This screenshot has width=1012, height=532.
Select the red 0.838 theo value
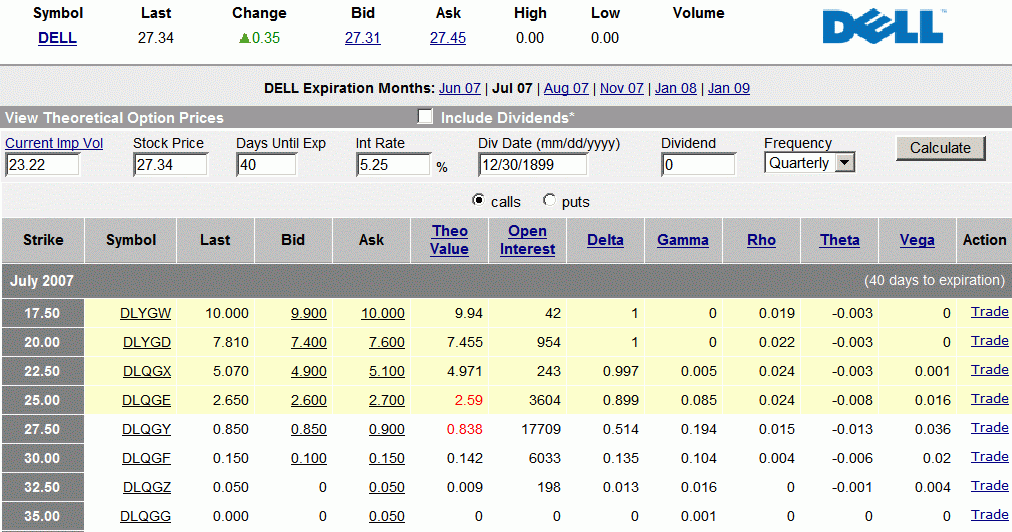click(465, 429)
